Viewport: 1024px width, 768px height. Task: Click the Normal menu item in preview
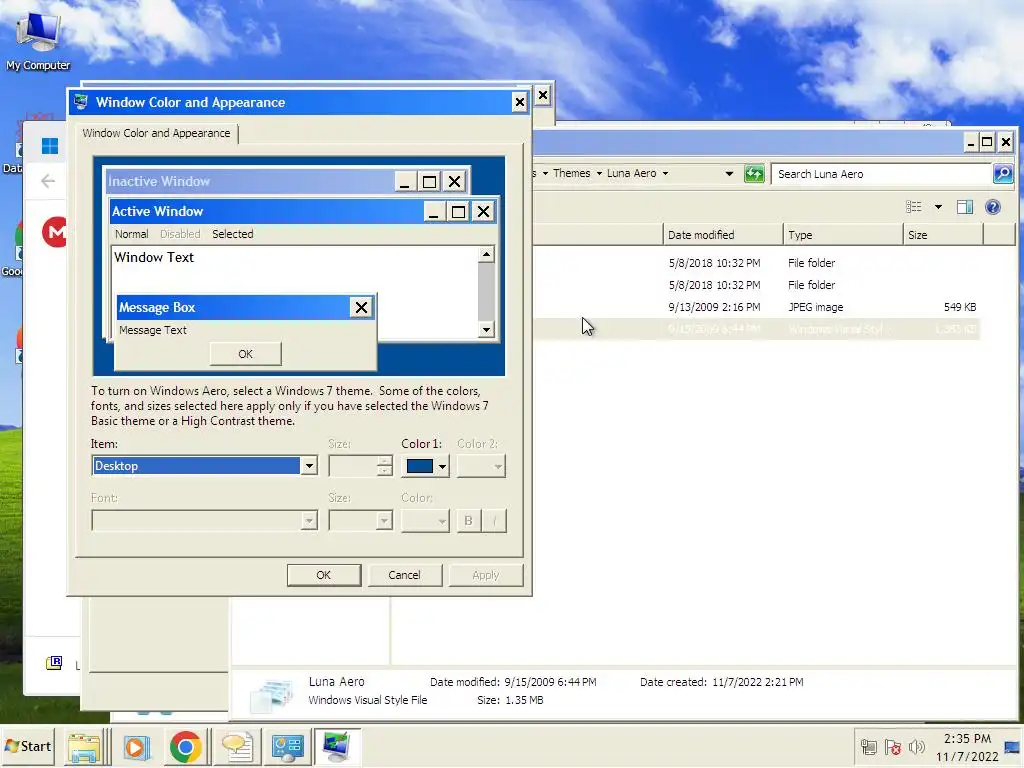[x=131, y=234]
